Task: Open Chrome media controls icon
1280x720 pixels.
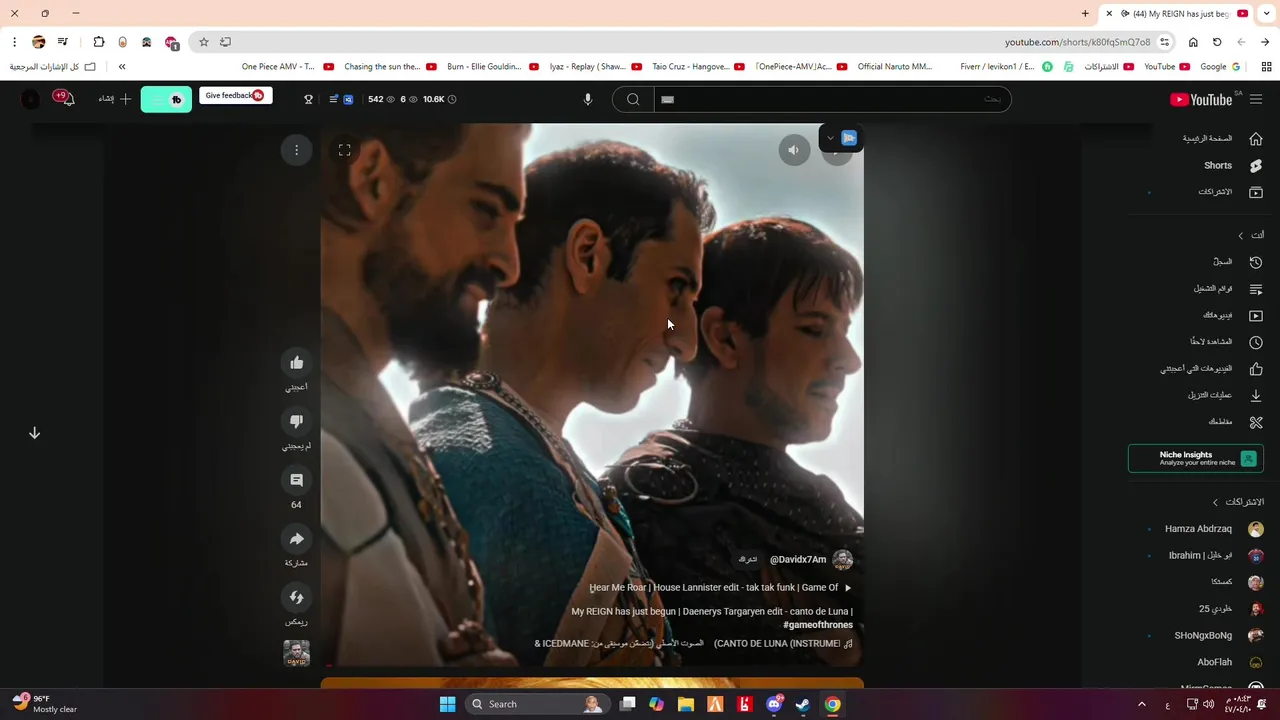Action: pos(62,42)
